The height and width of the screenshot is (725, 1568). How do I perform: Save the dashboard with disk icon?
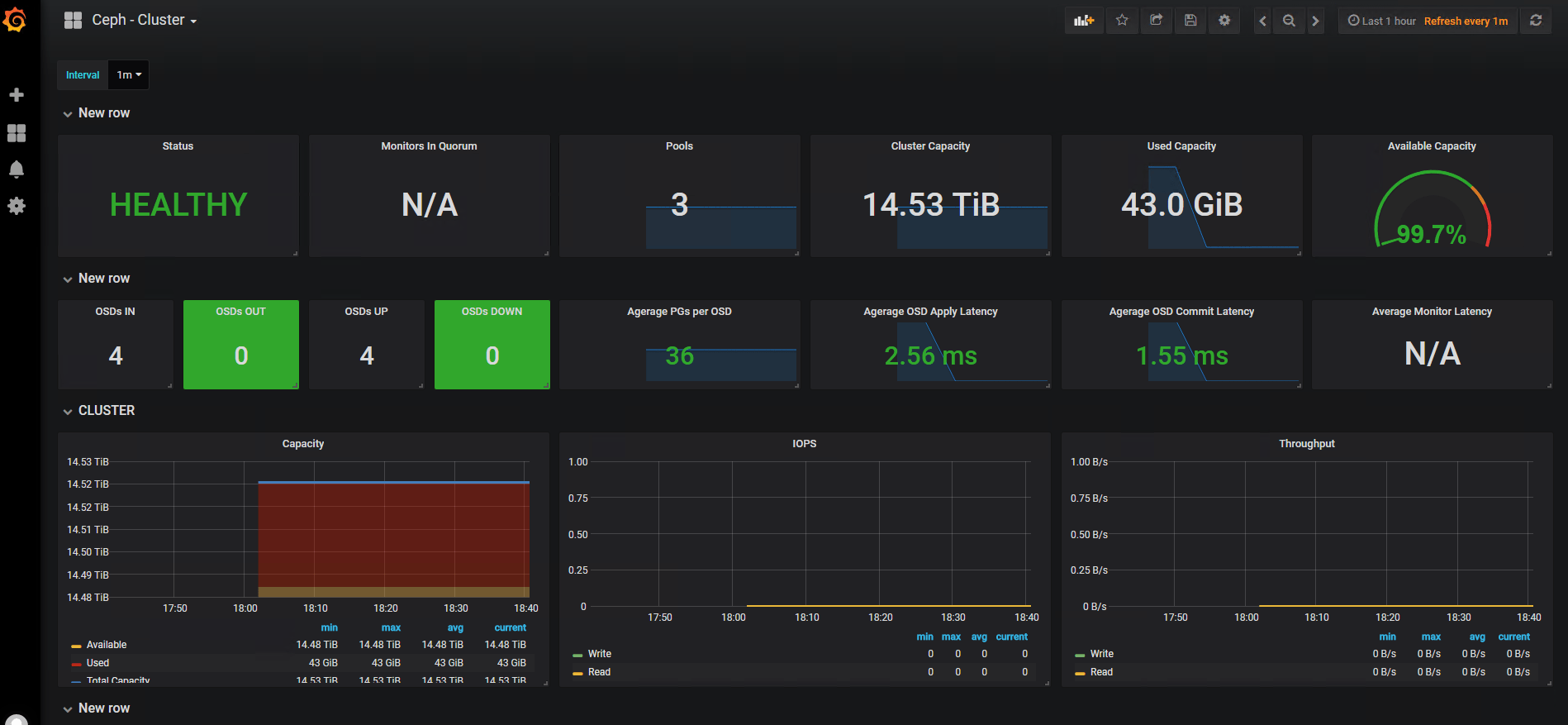coord(1190,21)
